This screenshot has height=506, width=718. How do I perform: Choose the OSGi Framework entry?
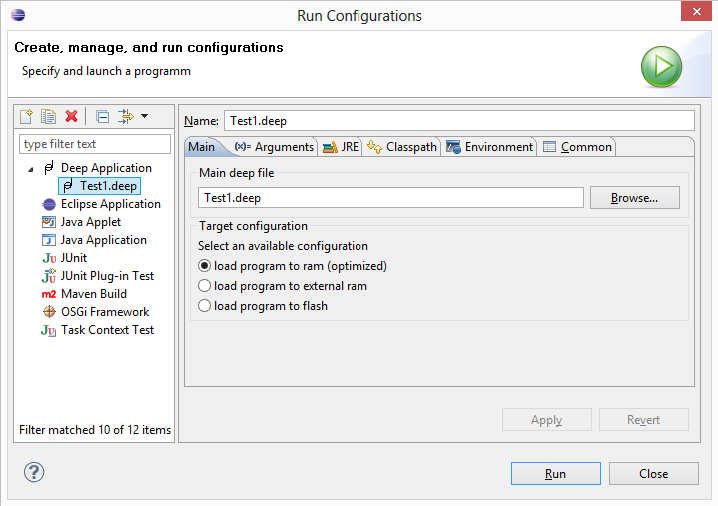click(104, 312)
